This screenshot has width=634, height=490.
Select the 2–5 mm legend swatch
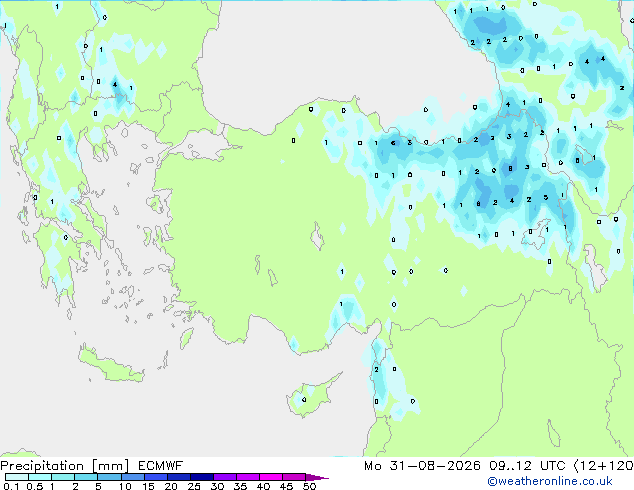pos(86,477)
